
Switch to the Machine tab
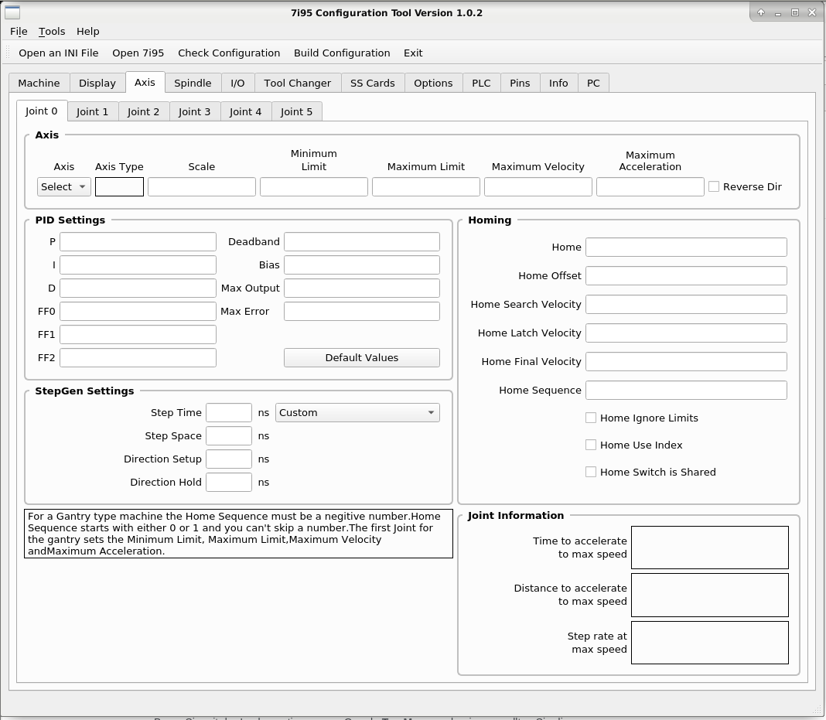click(x=39, y=83)
